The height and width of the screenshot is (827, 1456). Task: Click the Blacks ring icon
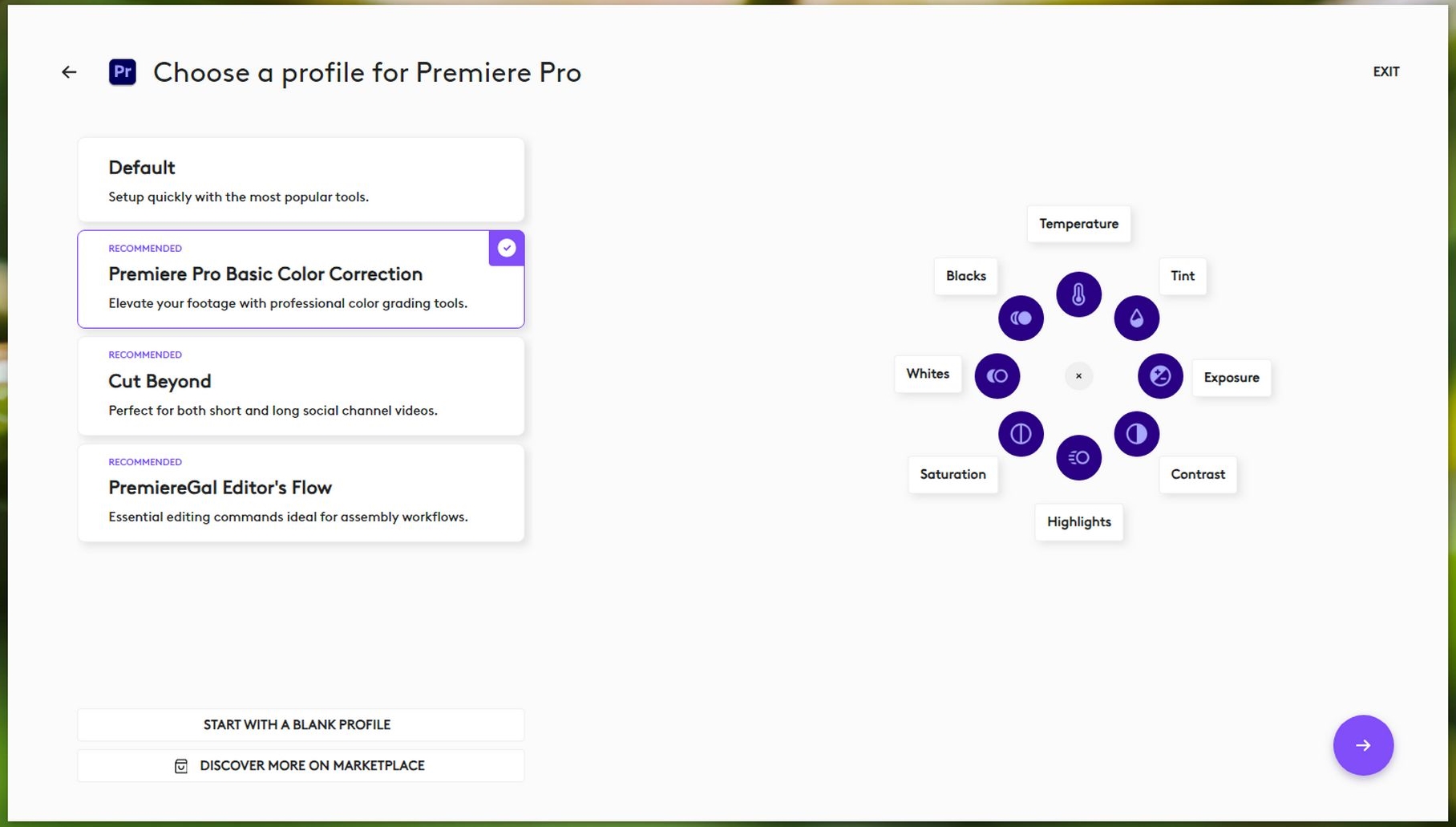pyautogui.click(x=1021, y=318)
